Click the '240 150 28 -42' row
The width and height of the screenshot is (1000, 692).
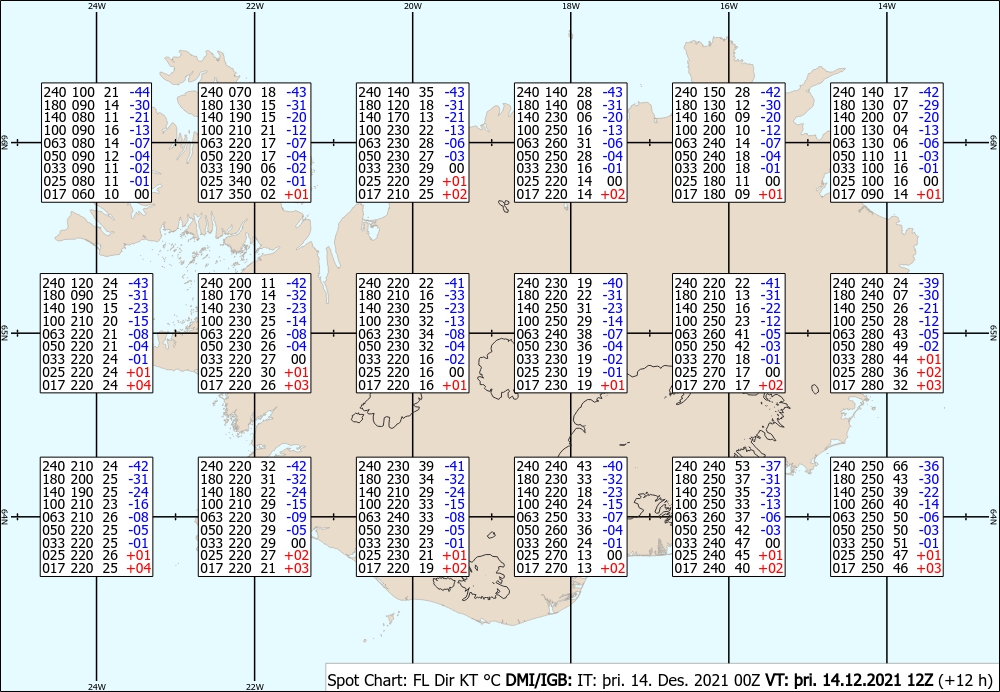[x=729, y=92]
